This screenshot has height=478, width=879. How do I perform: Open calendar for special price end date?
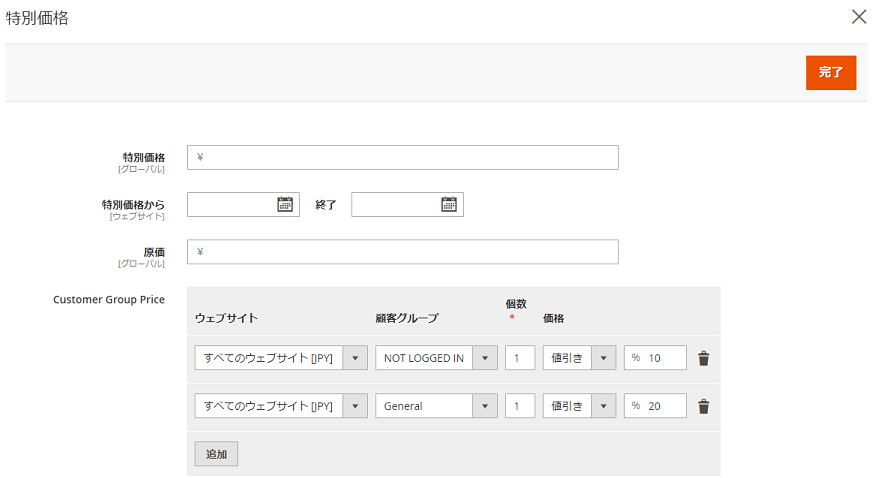[x=449, y=205]
